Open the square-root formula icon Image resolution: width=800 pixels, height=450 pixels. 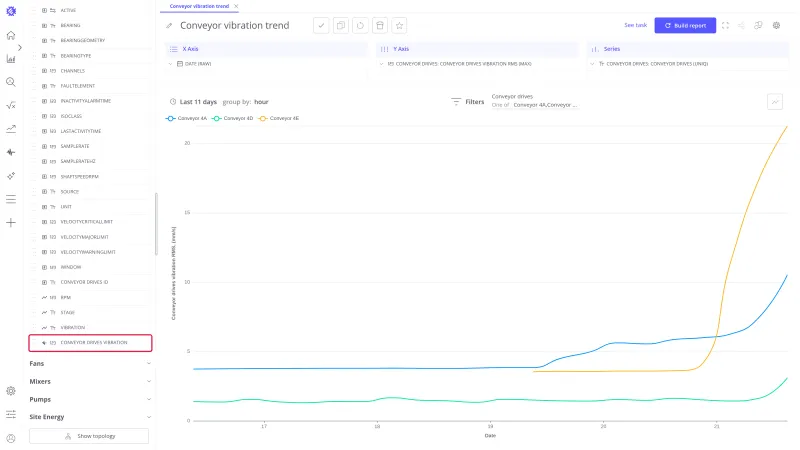point(11,106)
